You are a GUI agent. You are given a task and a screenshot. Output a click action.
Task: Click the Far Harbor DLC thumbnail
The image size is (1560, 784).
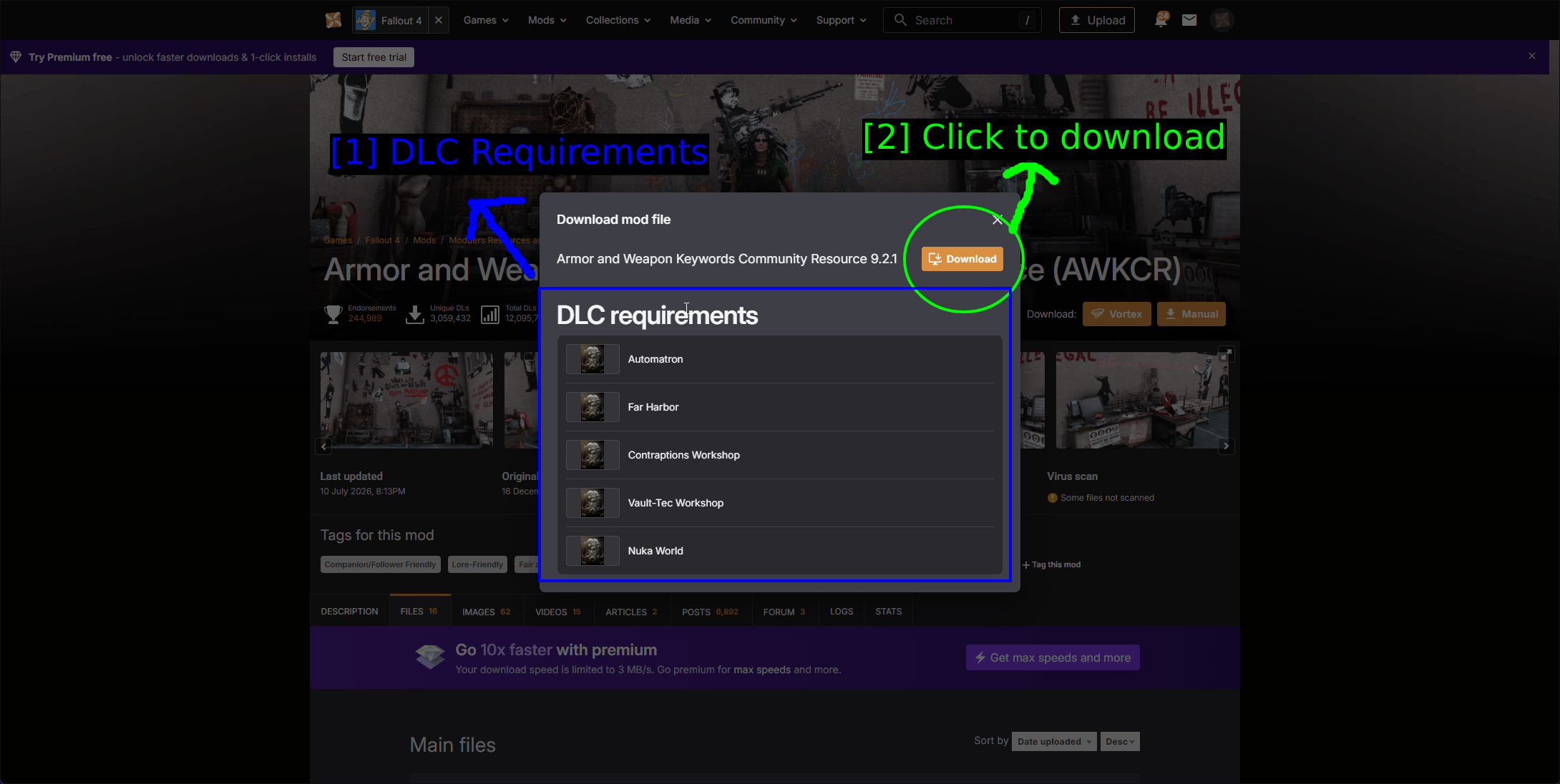pyautogui.click(x=593, y=407)
